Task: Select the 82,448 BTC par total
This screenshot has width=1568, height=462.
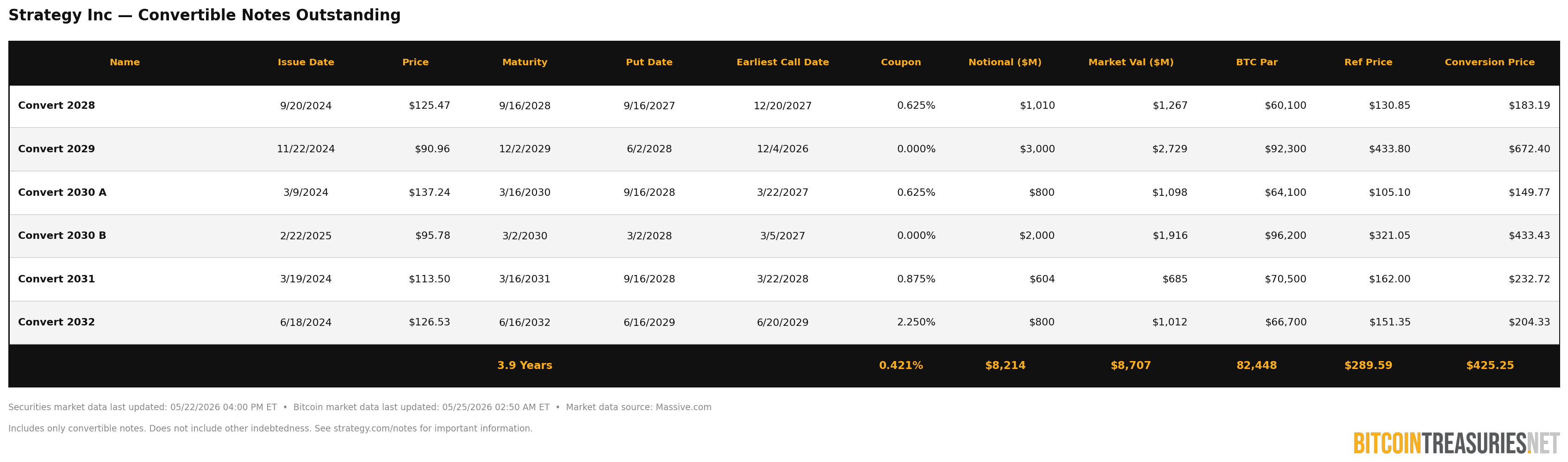Action: click(1256, 365)
